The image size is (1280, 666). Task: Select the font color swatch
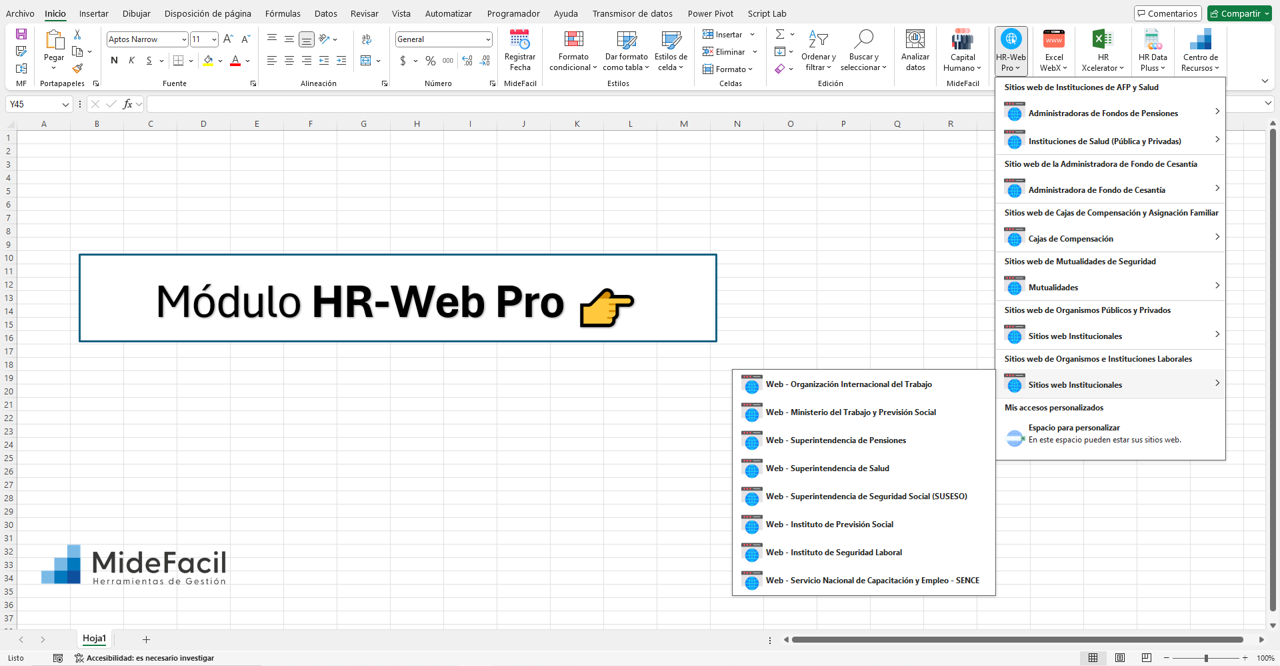tap(237, 61)
